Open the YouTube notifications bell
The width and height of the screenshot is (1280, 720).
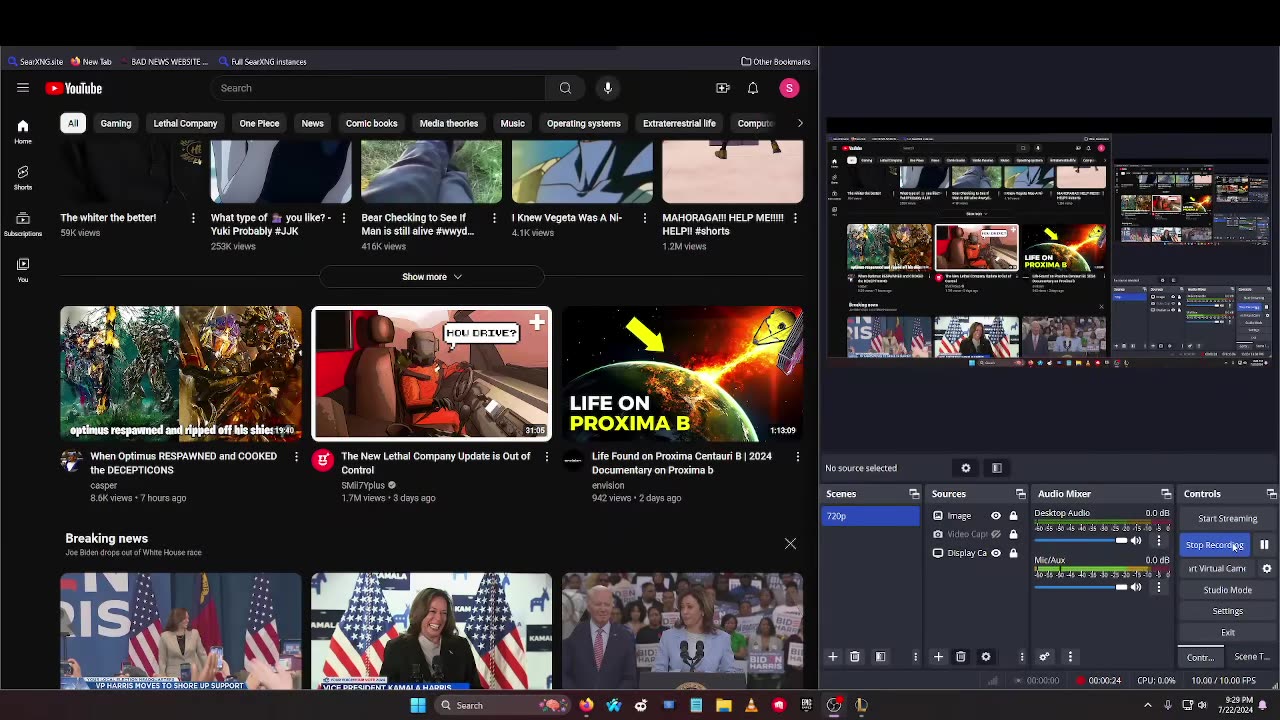coord(753,88)
